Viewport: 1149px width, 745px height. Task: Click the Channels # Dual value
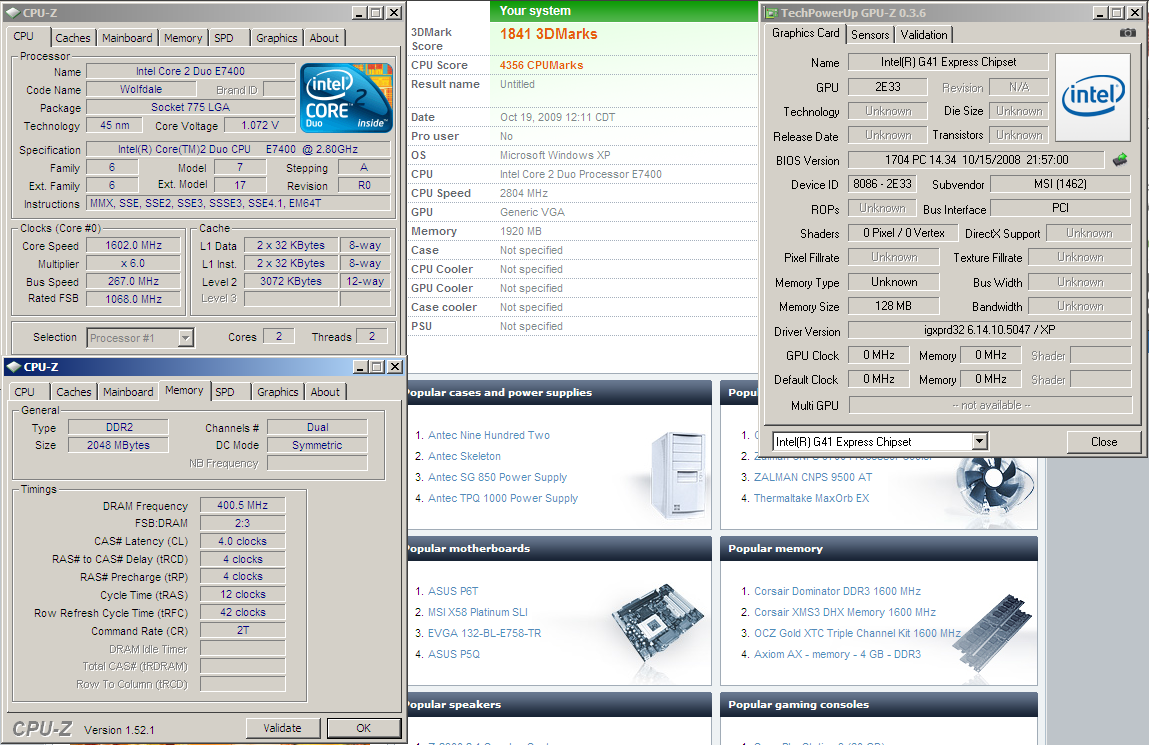tap(317, 427)
